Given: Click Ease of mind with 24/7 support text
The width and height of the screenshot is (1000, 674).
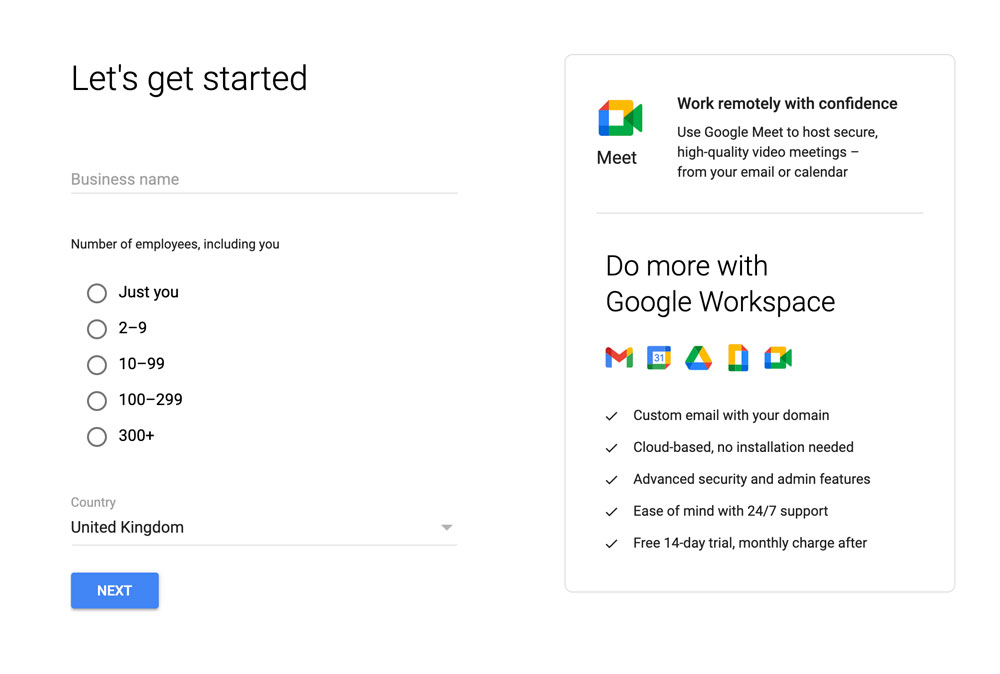Looking at the screenshot, I should pos(730,511).
